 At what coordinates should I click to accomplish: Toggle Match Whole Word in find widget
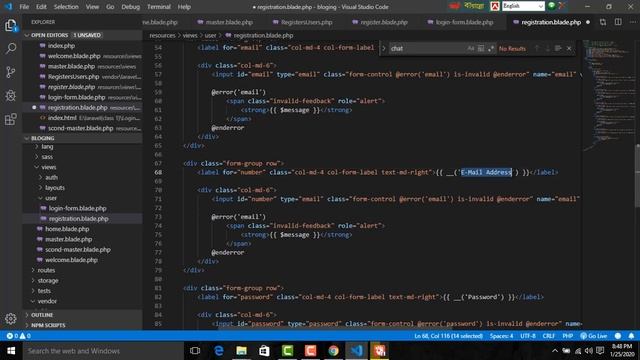tap(481, 48)
